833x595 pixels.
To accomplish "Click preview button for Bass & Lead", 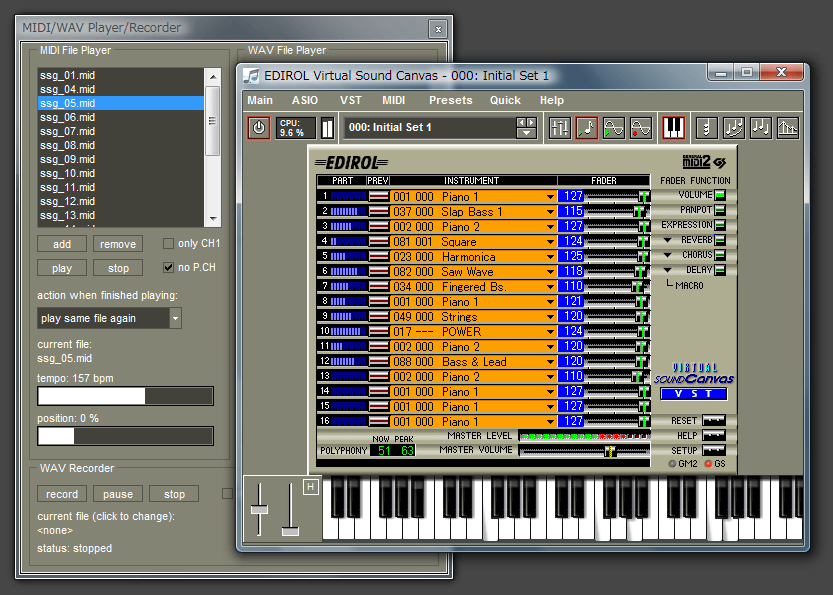I will 378,362.
